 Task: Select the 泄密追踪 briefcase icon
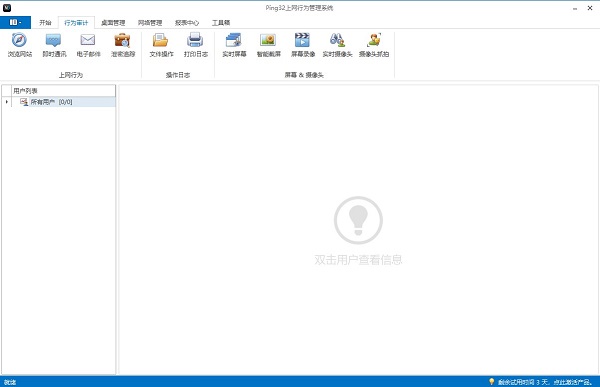tap(122, 40)
